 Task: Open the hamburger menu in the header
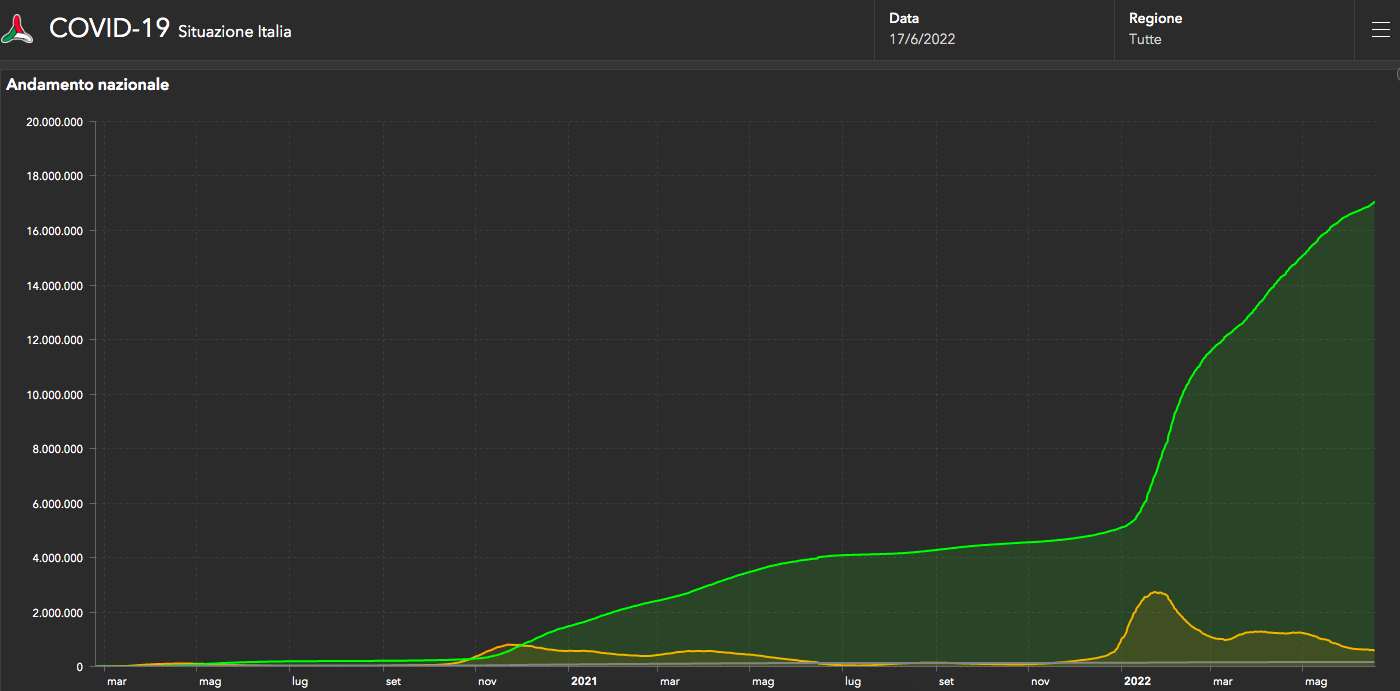(1380, 30)
